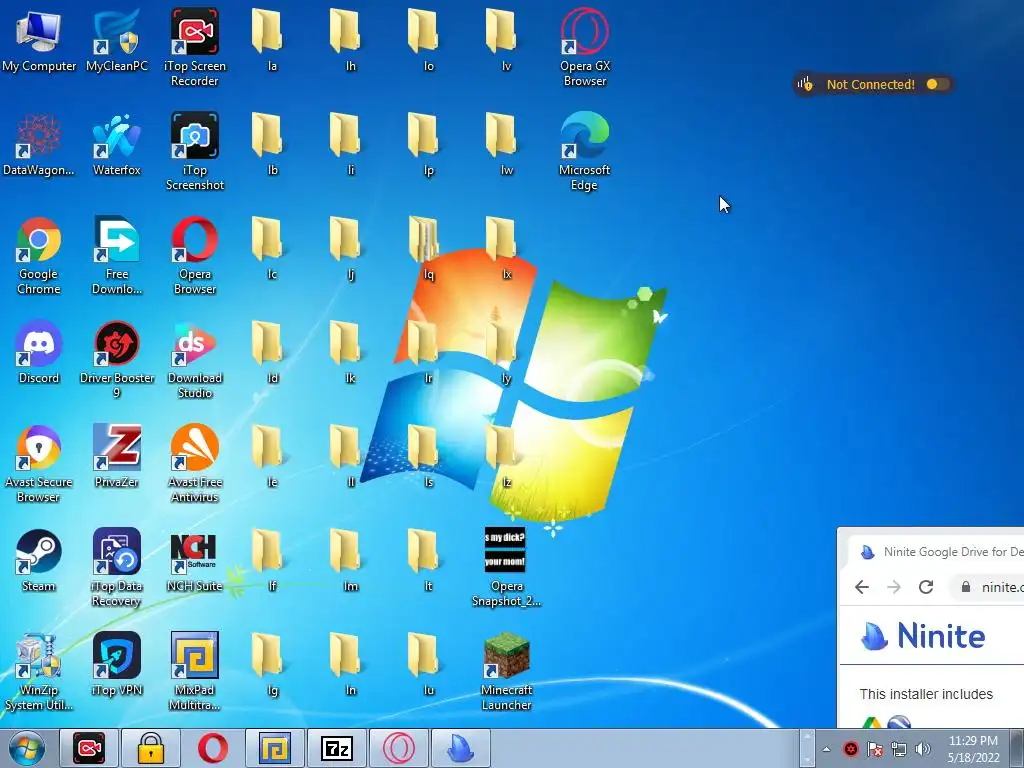Viewport: 1024px width, 768px height.
Task: Go back in Ninite browser window
Action: [x=862, y=587]
